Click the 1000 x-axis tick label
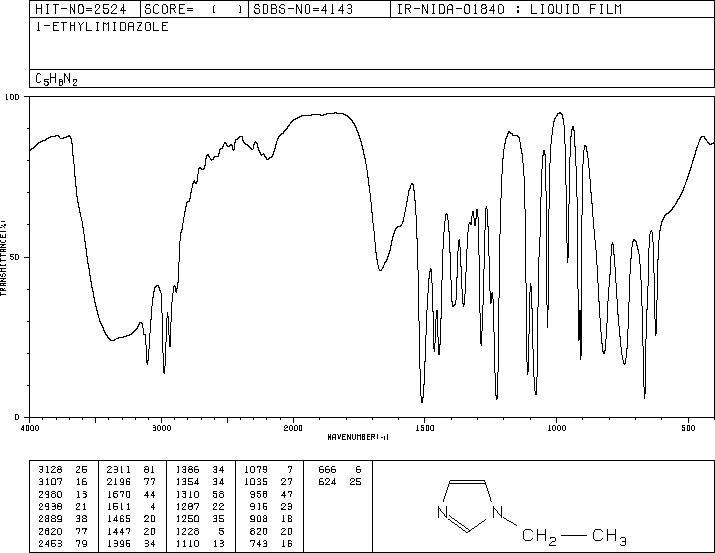715x553 pixels. 556,428
